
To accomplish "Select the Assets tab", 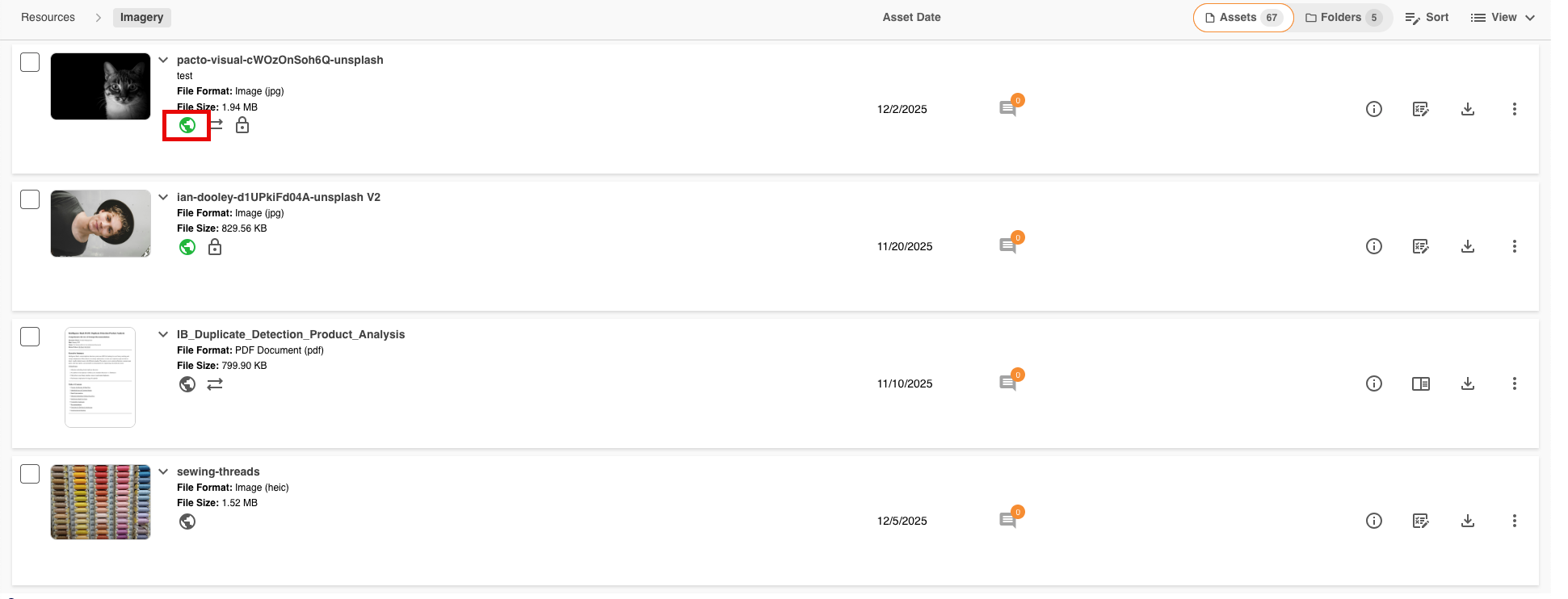I will coord(1242,17).
